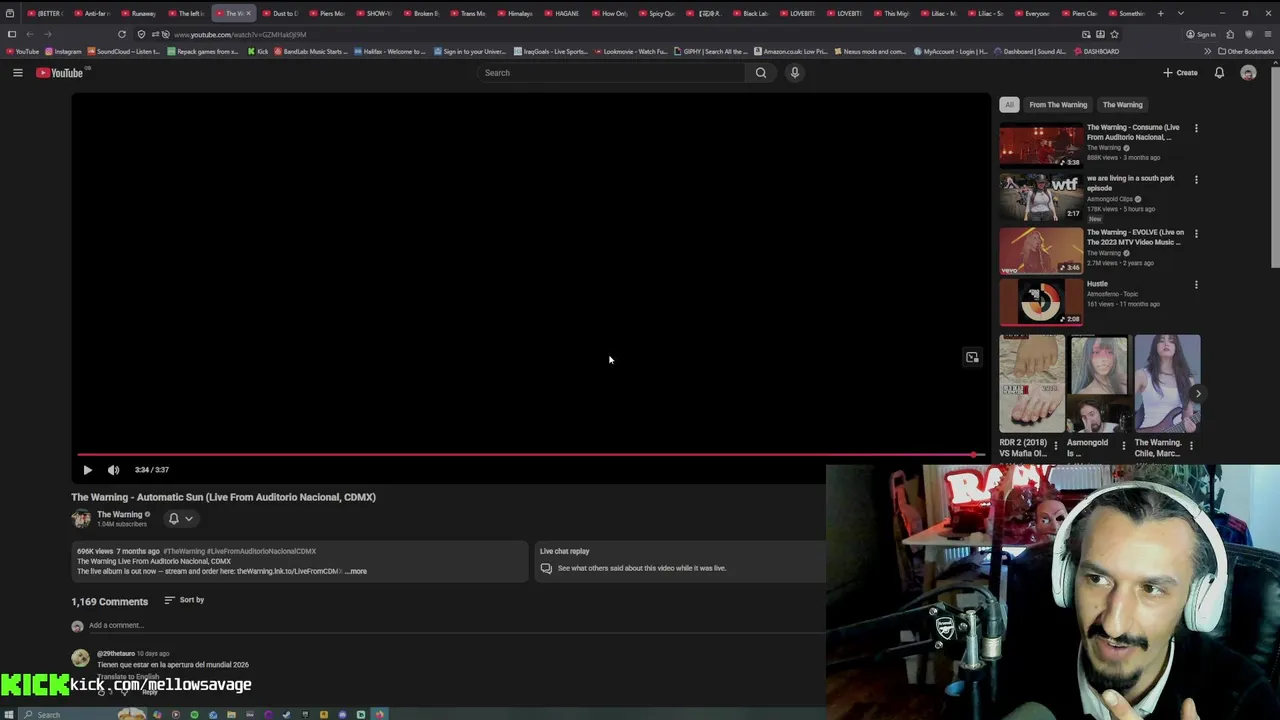
Task: Play the video with the play button
Action: tap(87, 470)
